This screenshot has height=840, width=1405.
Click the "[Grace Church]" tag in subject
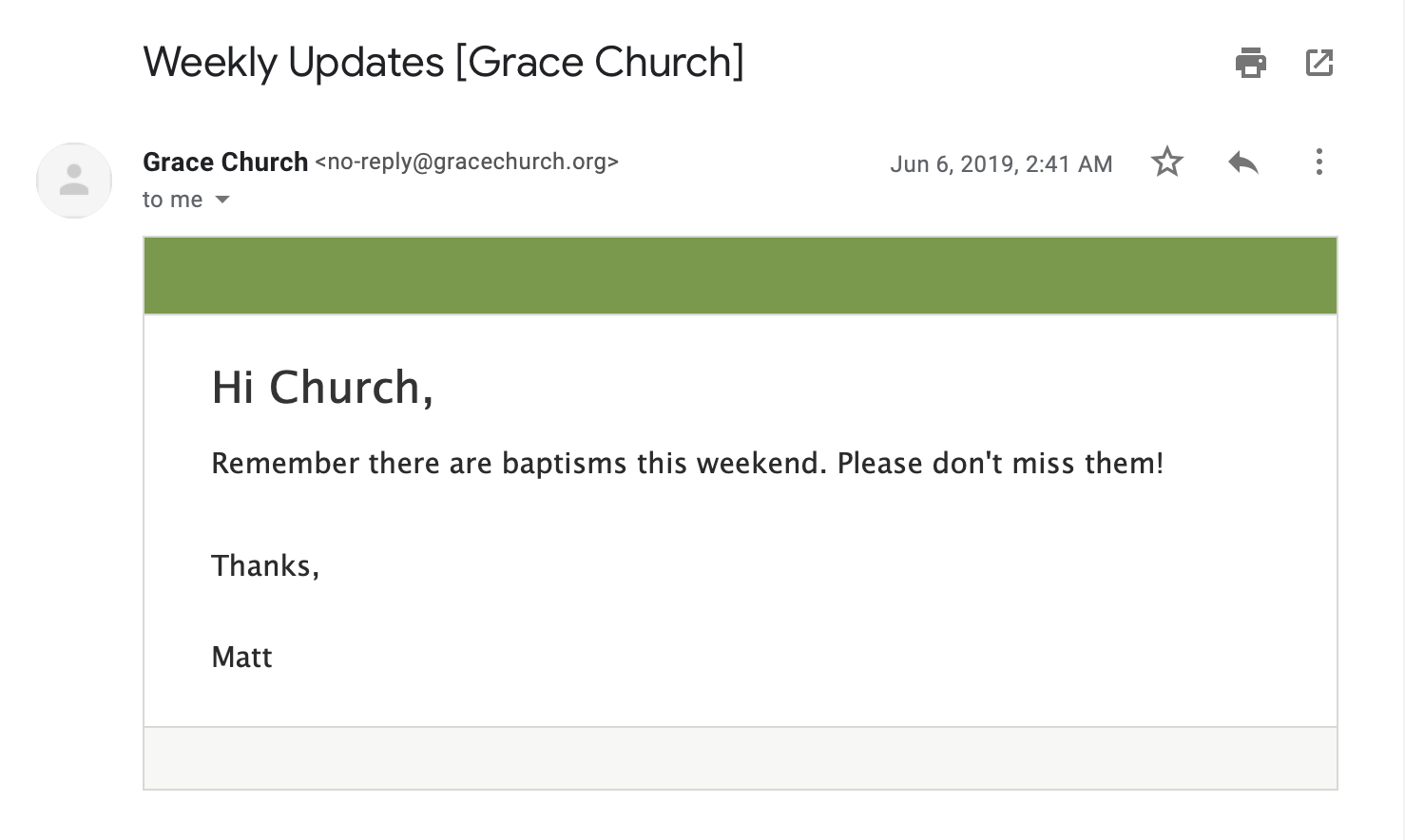(599, 63)
